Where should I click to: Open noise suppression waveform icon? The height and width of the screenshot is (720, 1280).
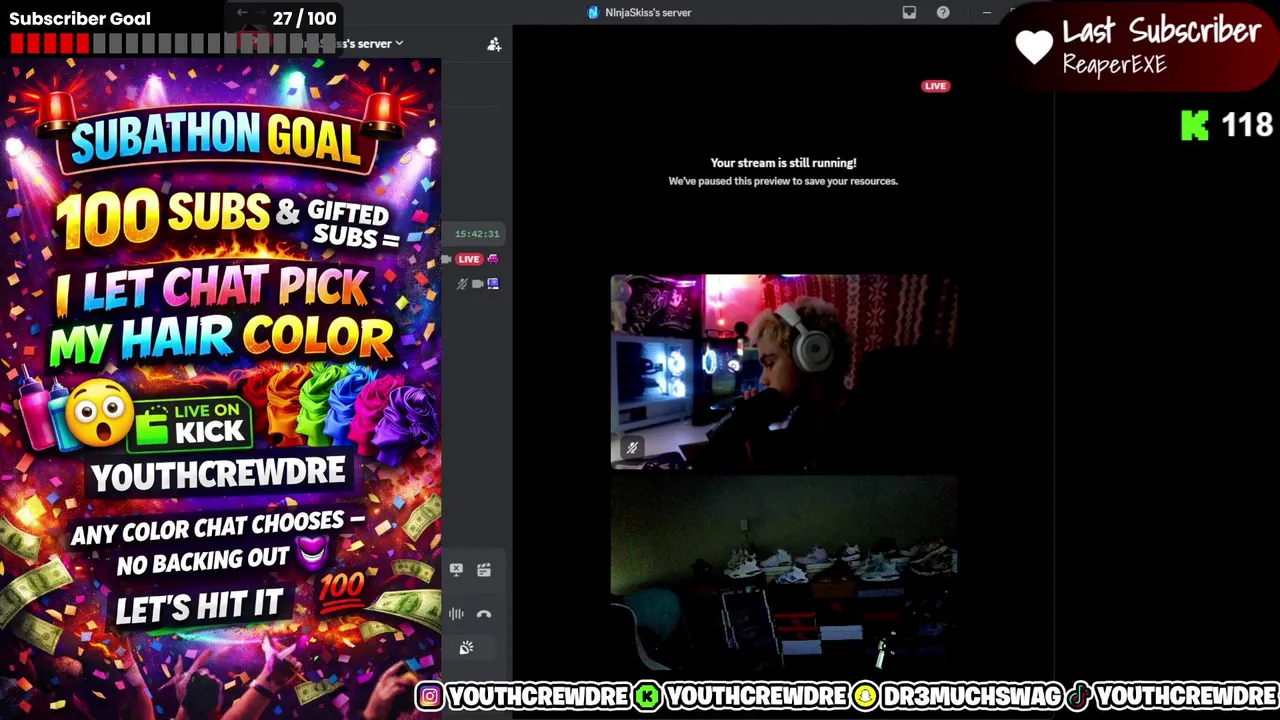click(x=456, y=614)
